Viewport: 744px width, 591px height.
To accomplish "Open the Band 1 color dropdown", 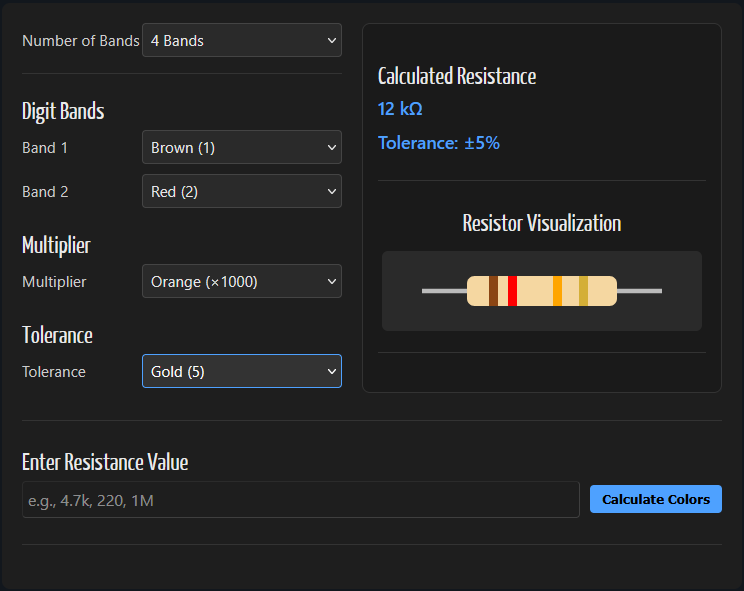I will (242, 148).
